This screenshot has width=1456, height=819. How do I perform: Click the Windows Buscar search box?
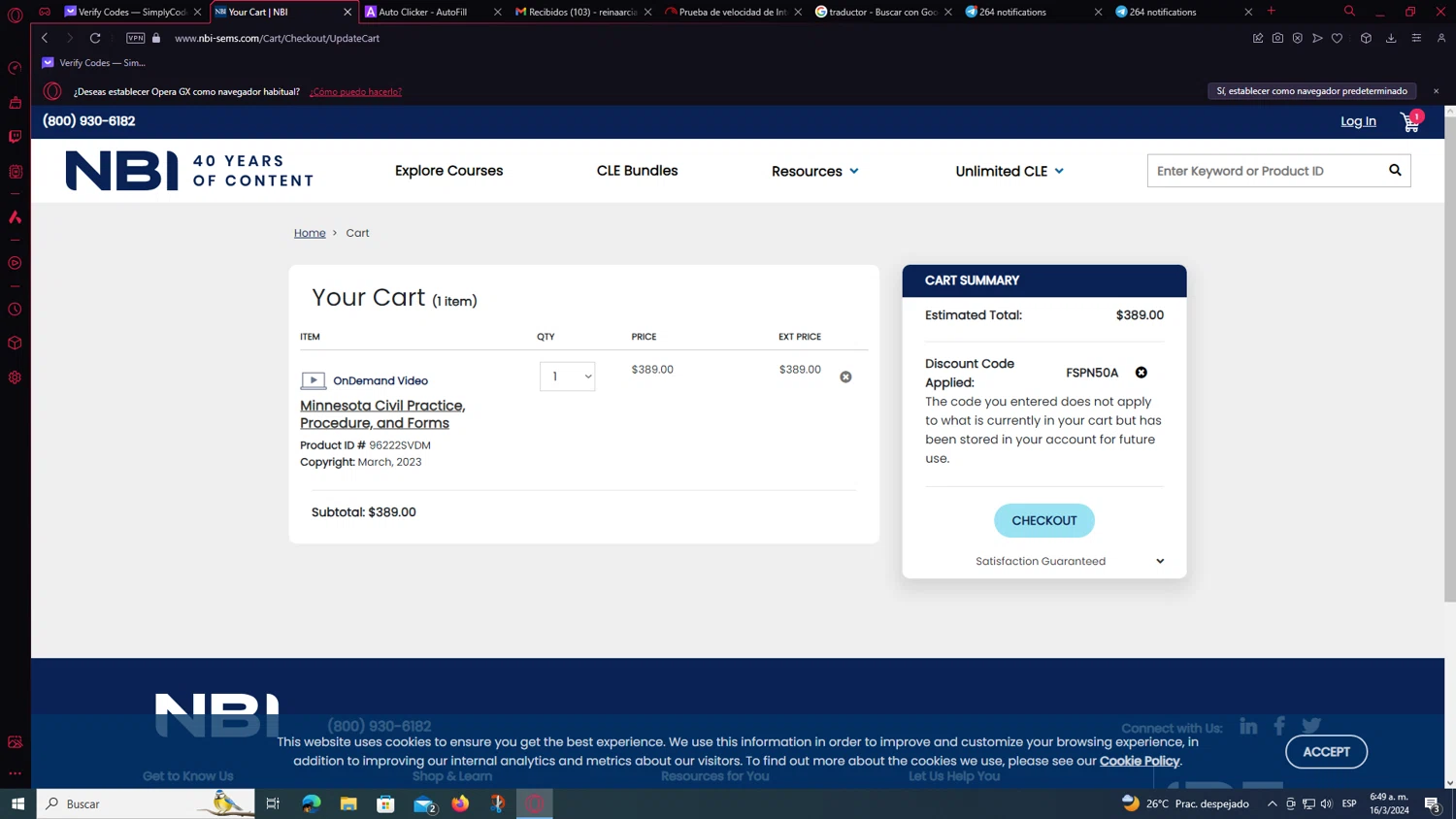[x=146, y=803]
